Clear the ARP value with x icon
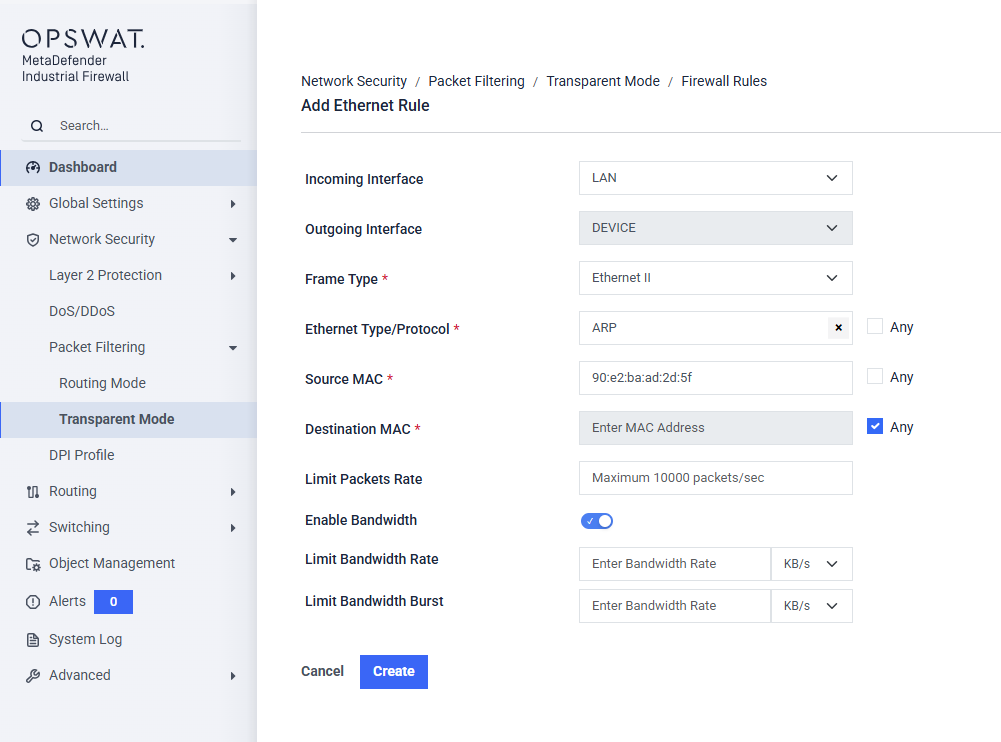1001x742 pixels. click(x=838, y=328)
